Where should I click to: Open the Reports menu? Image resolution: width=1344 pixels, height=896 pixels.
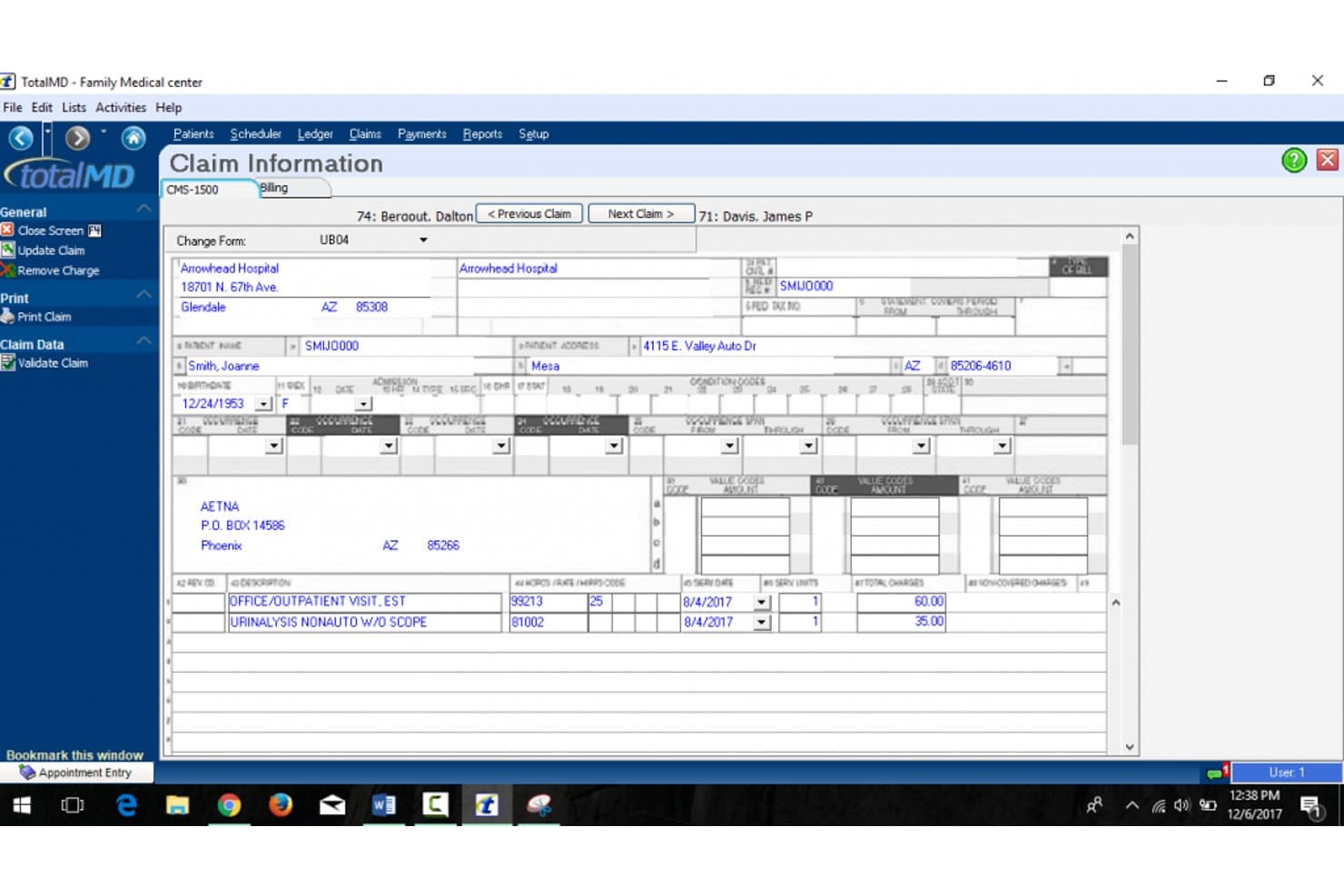coord(482,133)
